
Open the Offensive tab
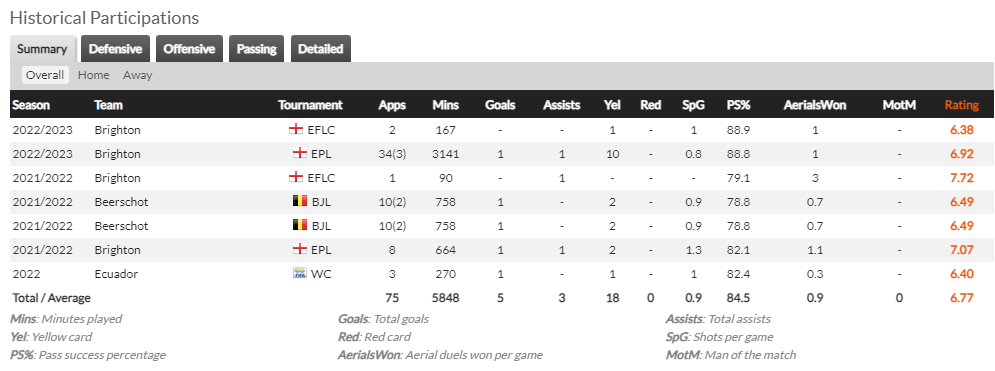[x=189, y=49]
